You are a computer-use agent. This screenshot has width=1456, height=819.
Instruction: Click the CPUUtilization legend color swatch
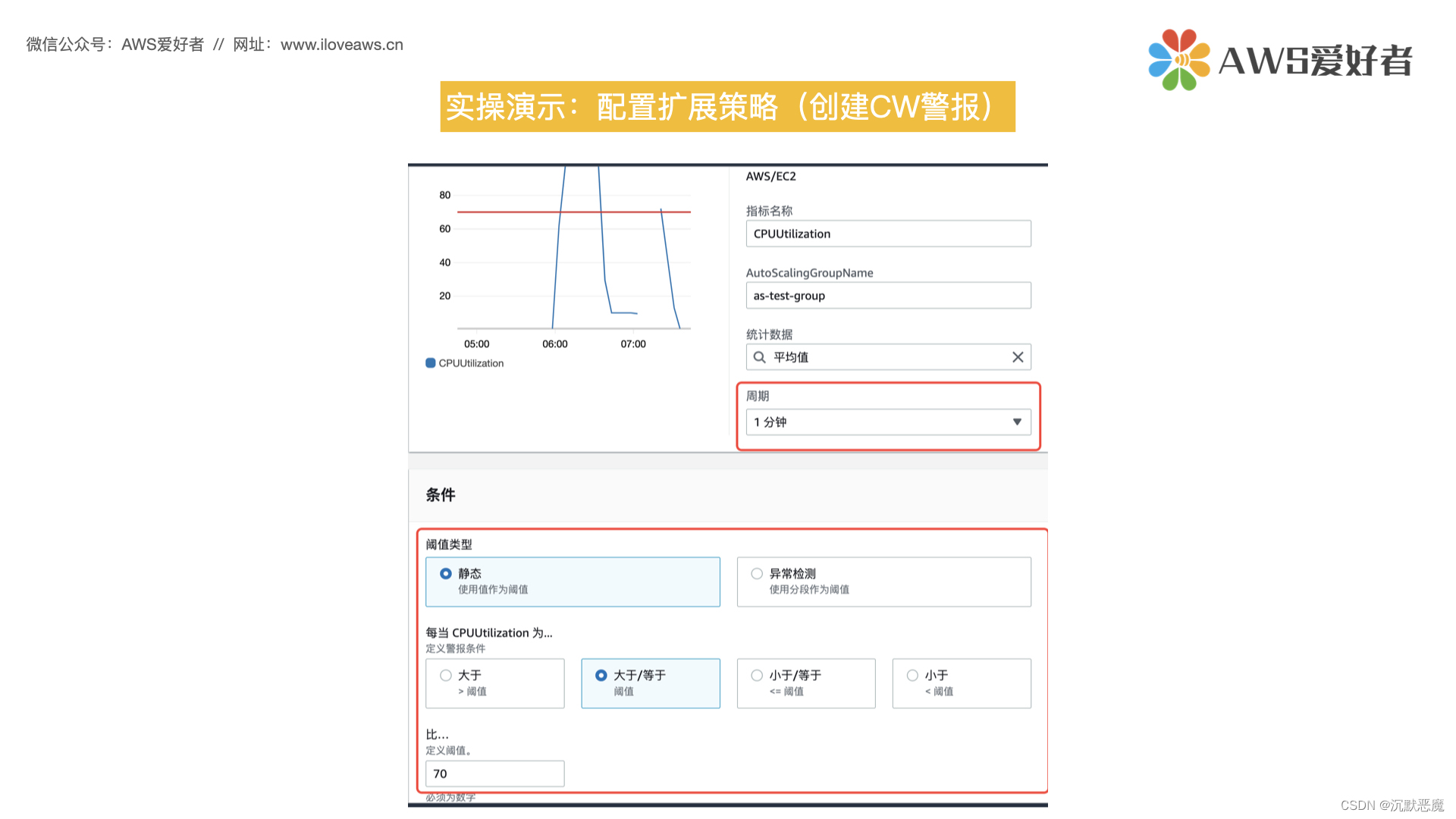pyautogui.click(x=431, y=363)
